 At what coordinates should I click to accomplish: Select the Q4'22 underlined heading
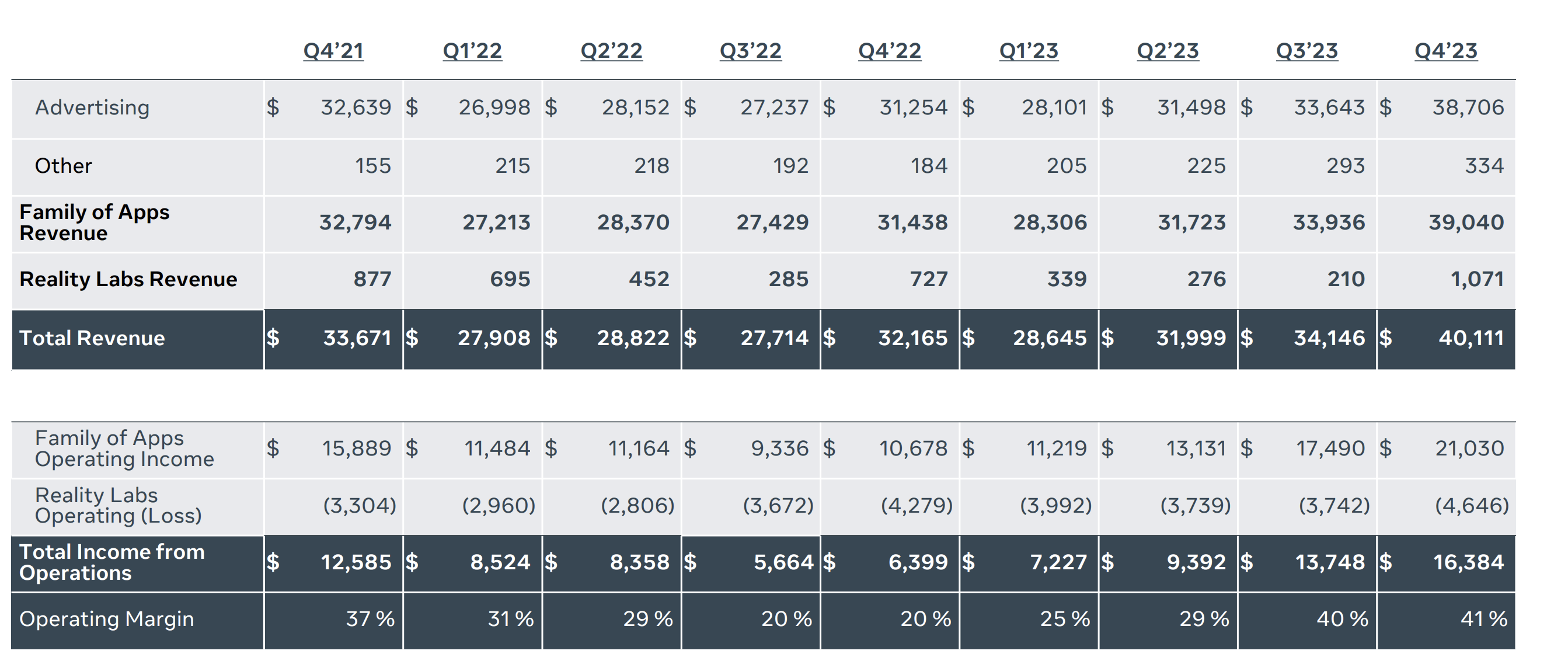coord(889,51)
